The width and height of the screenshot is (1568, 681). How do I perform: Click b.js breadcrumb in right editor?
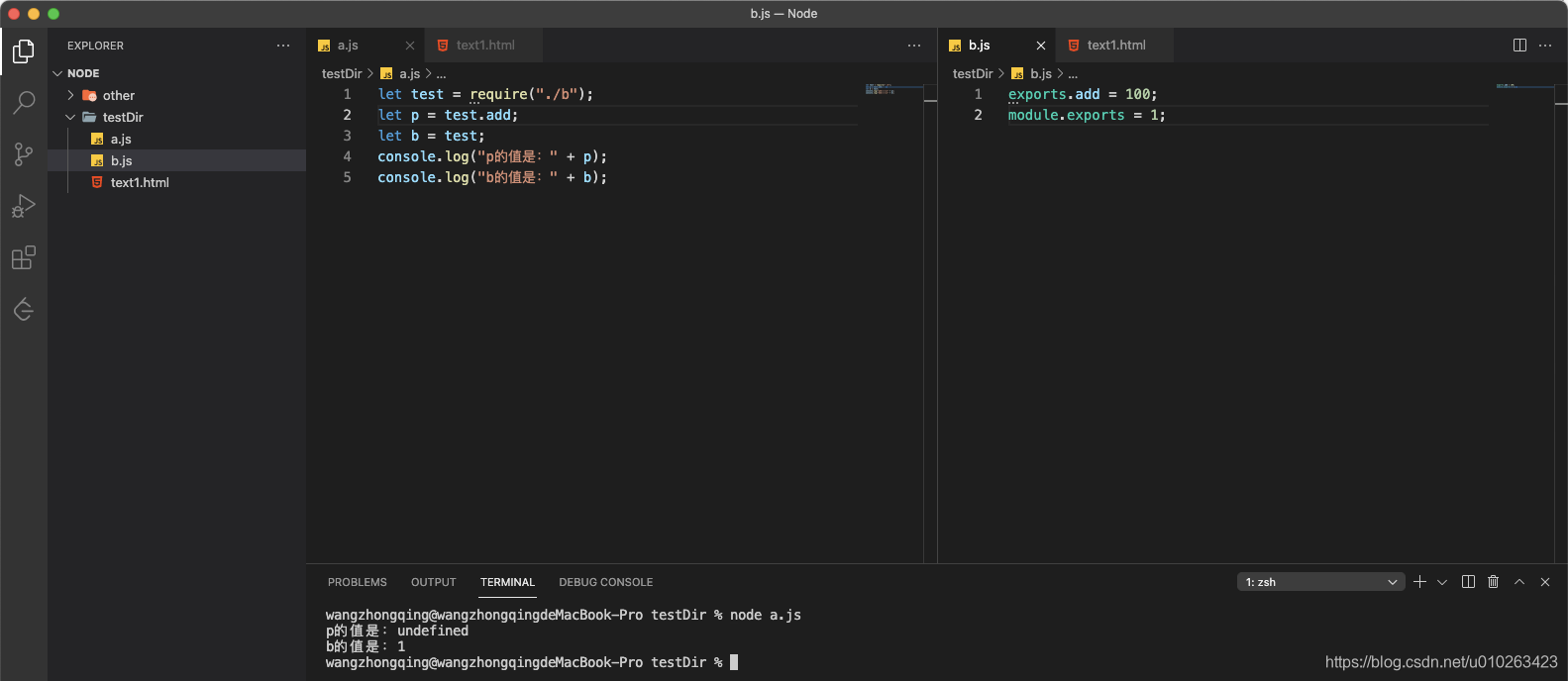tap(1031, 73)
